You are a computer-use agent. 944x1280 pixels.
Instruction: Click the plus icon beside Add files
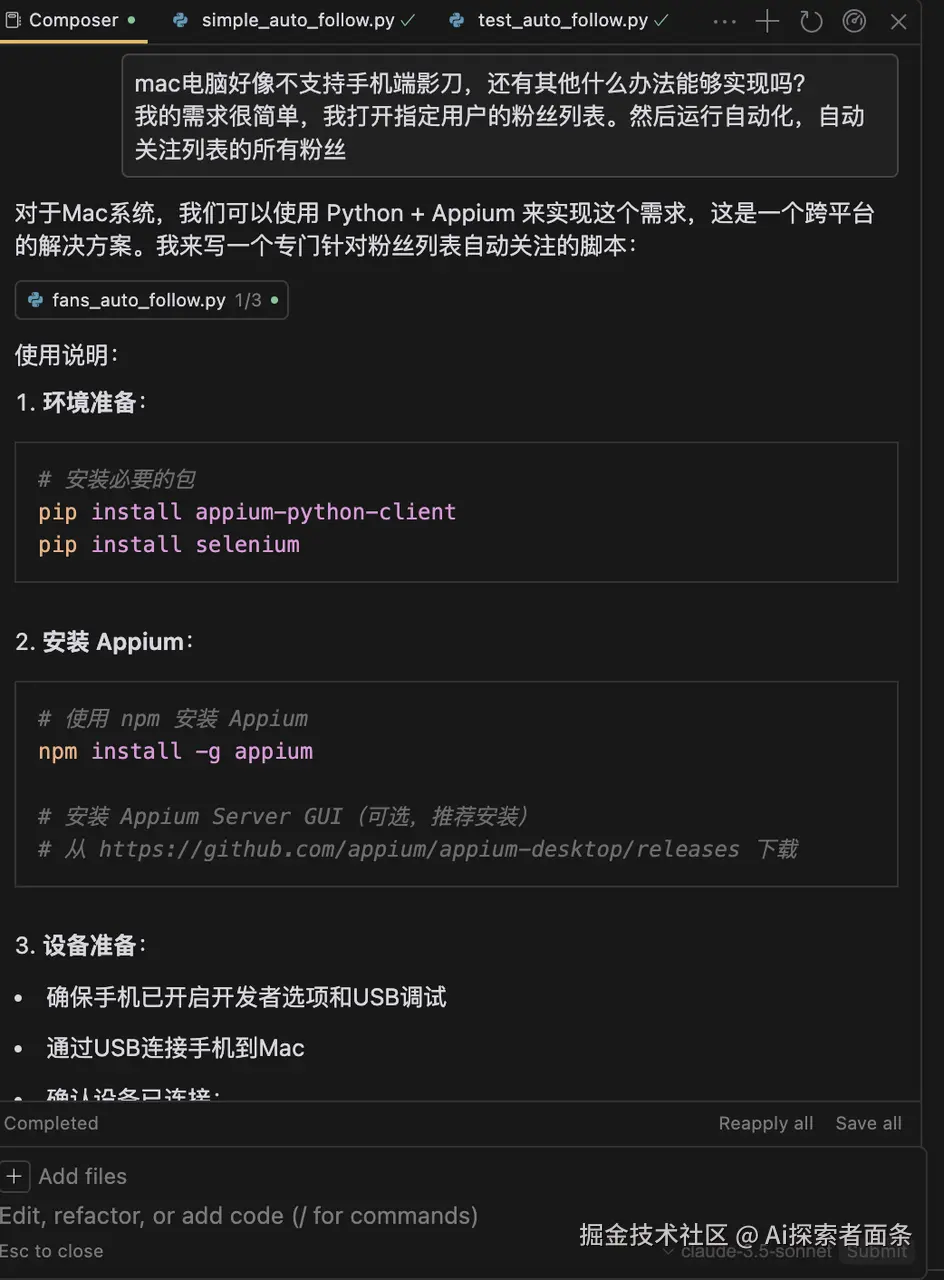14,1176
